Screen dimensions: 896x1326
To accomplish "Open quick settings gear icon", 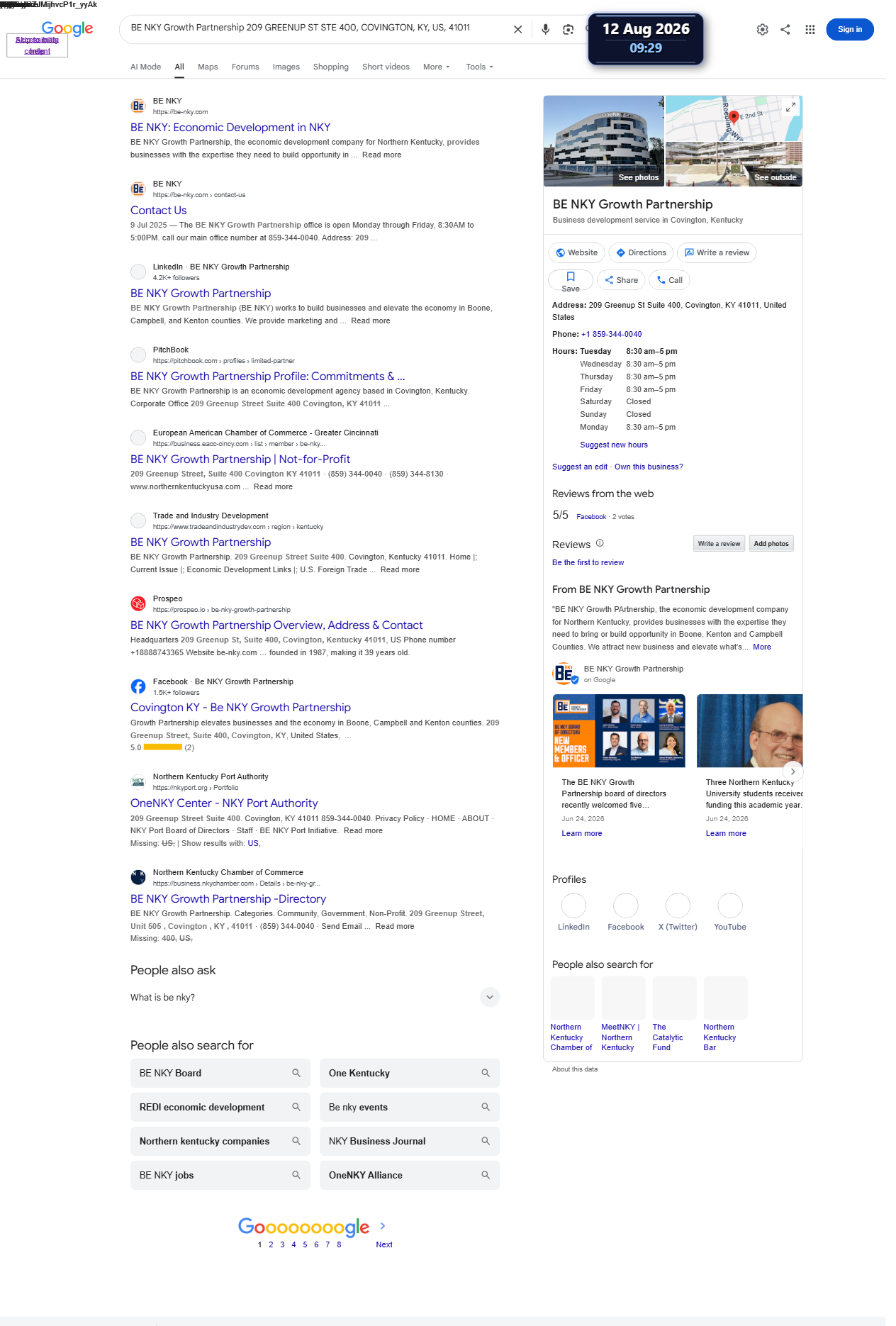I will point(762,29).
